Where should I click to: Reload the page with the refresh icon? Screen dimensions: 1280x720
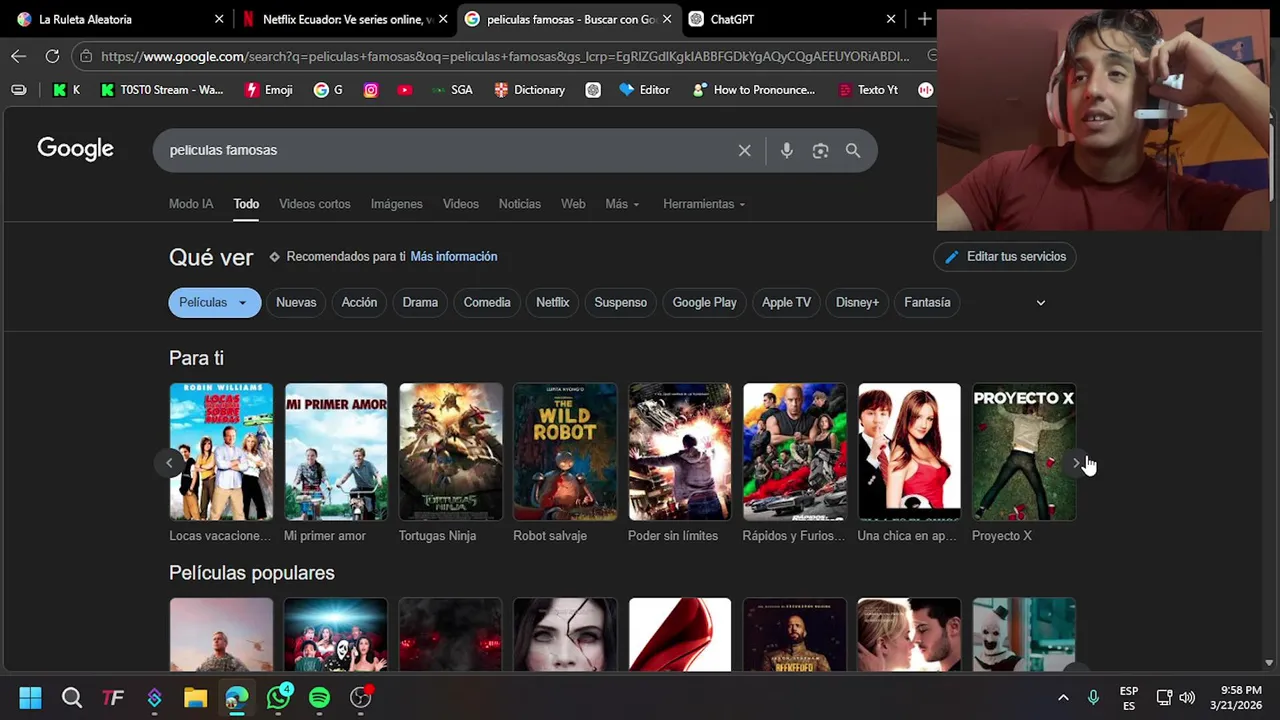52,56
